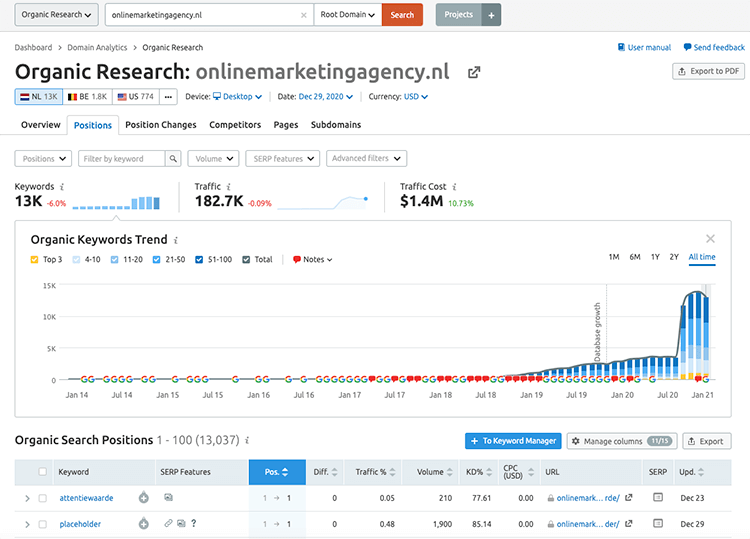Open the Notes dropdown in chart legend
This screenshot has height=539, width=750.
point(313,260)
